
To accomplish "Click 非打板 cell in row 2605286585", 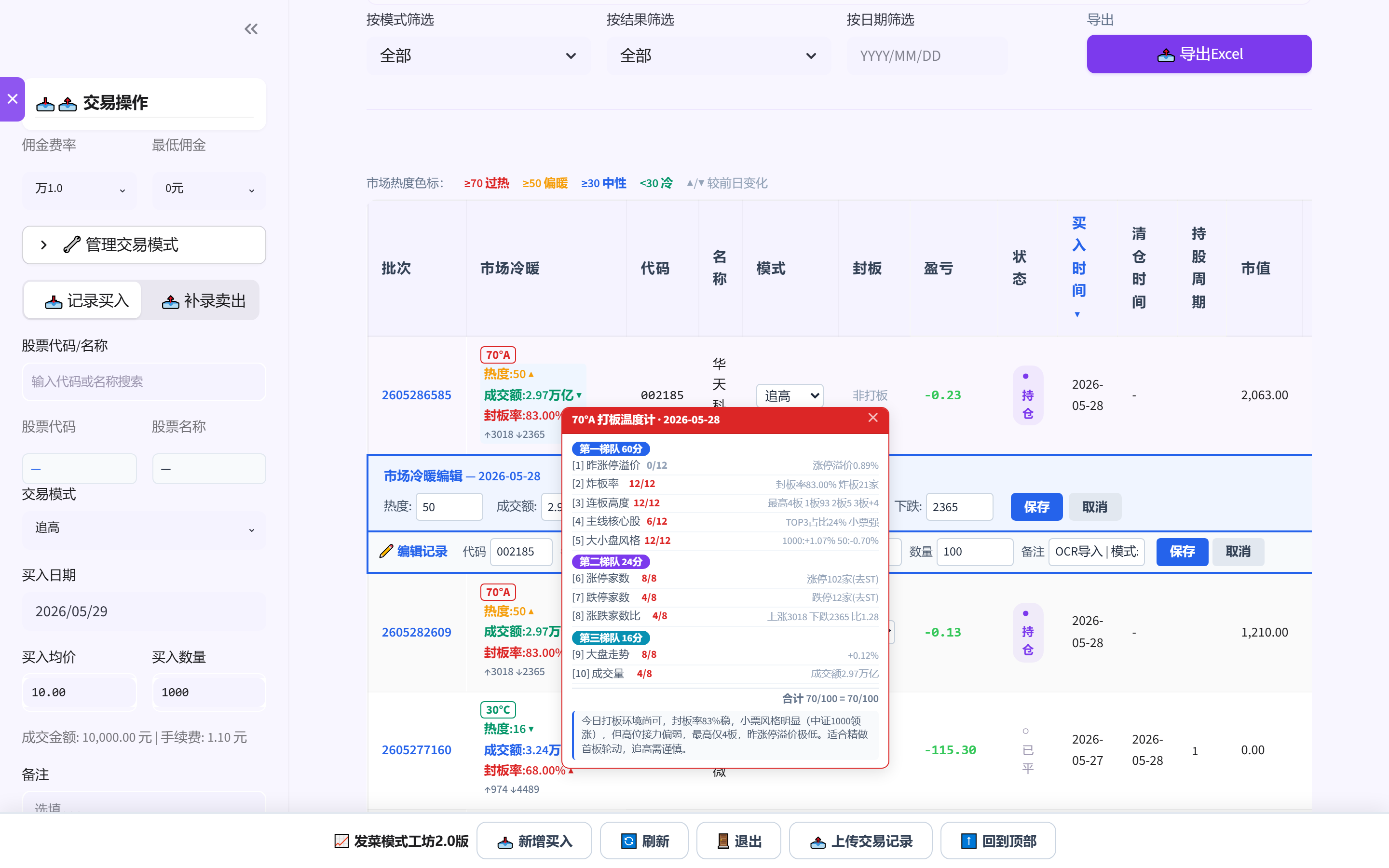I will tap(870, 395).
